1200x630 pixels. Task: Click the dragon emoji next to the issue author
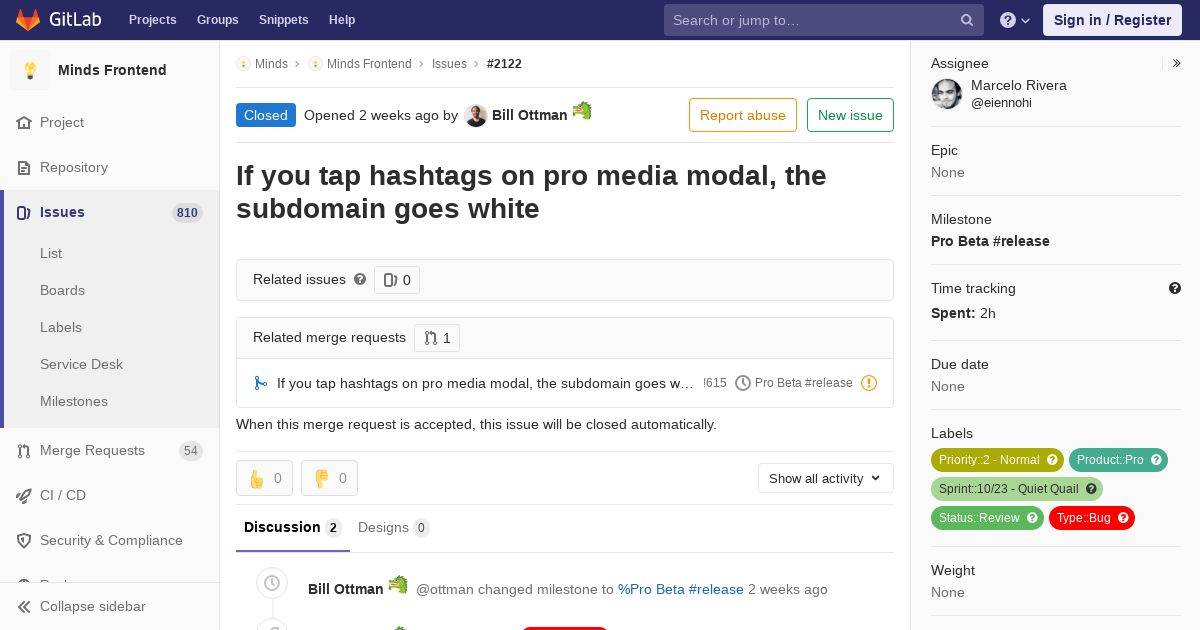[582, 111]
